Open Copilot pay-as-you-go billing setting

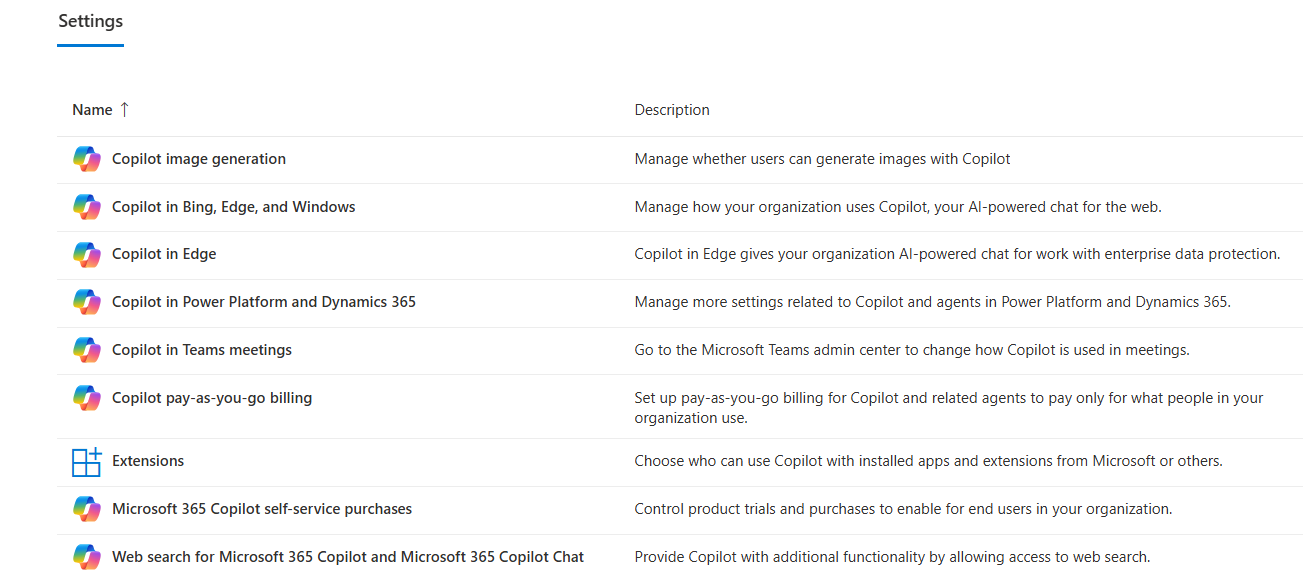pyautogui.click(x=212, y=398)
